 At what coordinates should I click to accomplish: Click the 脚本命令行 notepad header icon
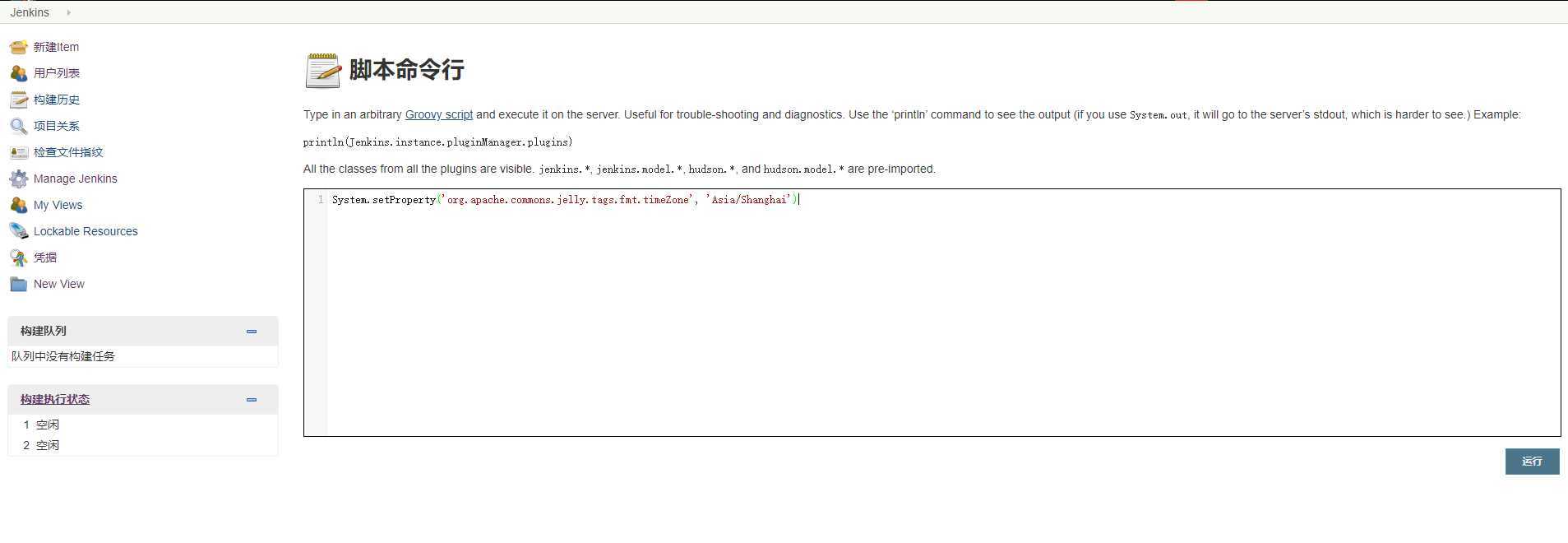(x=323, y=71)
